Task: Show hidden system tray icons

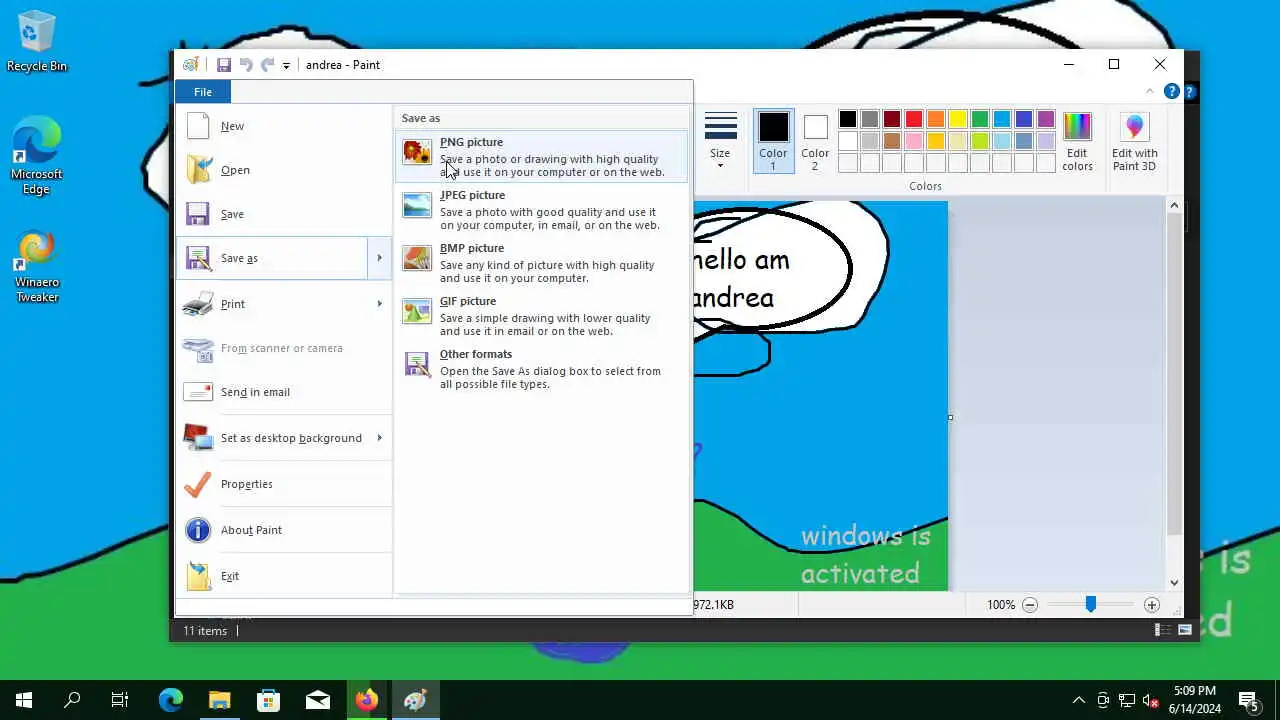Action: 1078,700
